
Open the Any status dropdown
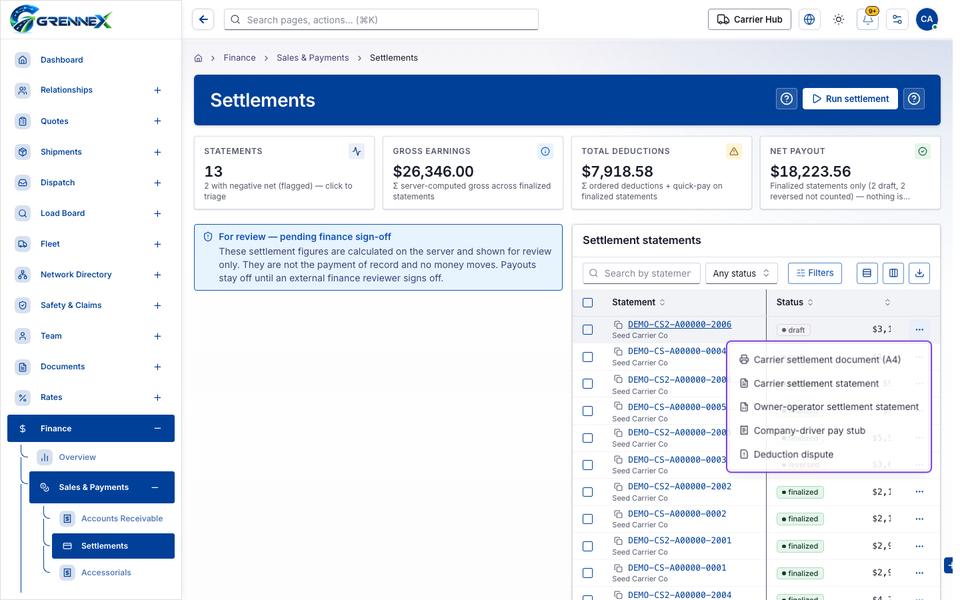click(x=741, y=273)
